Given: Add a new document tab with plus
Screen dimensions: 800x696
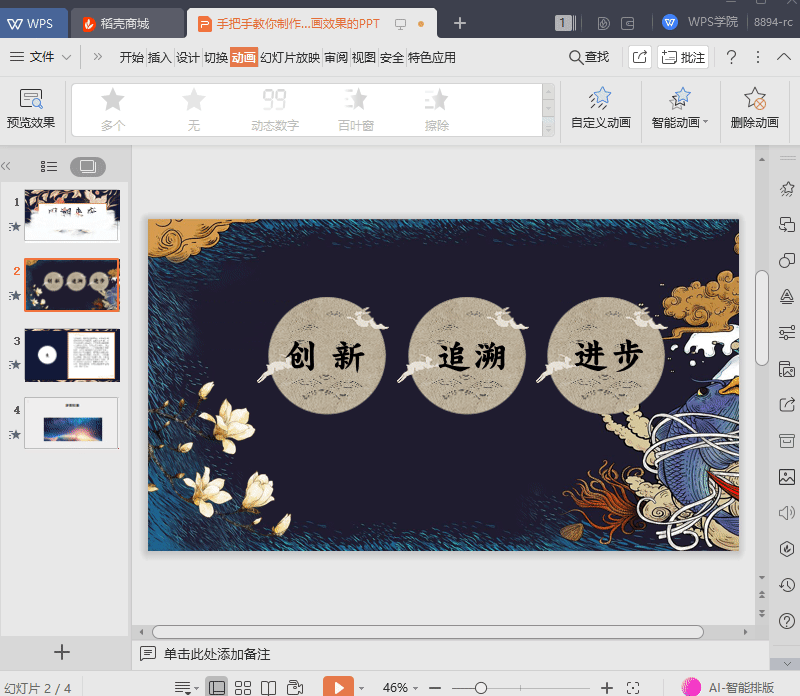Looking at the screenshot, I should (x=460, y=23).
